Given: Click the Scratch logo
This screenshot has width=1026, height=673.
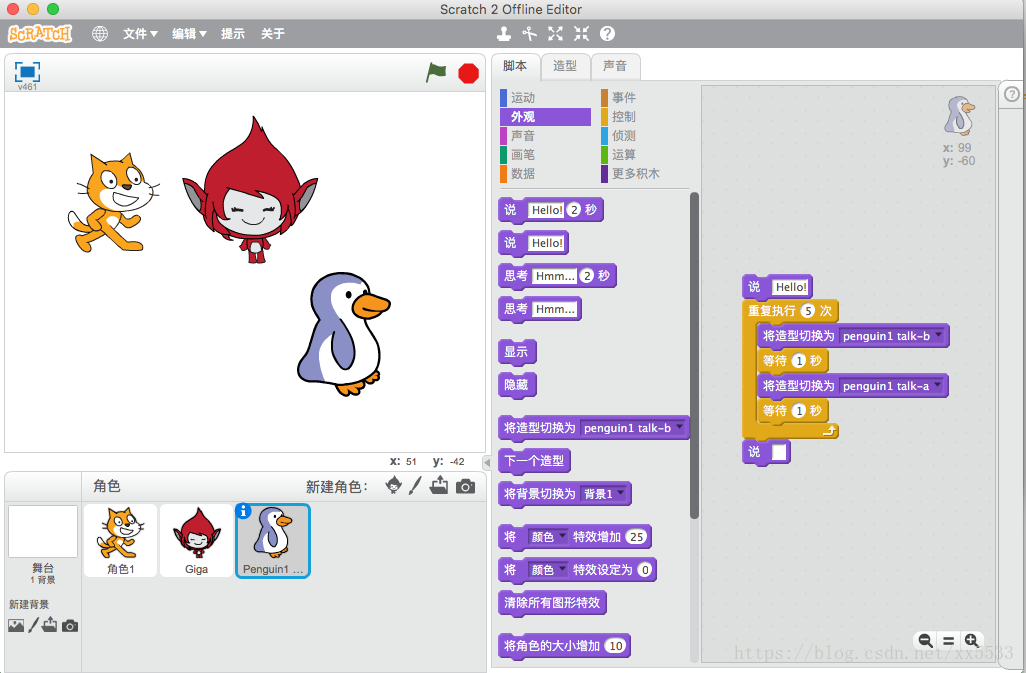Looking at the screenshot, I should 40,33.
